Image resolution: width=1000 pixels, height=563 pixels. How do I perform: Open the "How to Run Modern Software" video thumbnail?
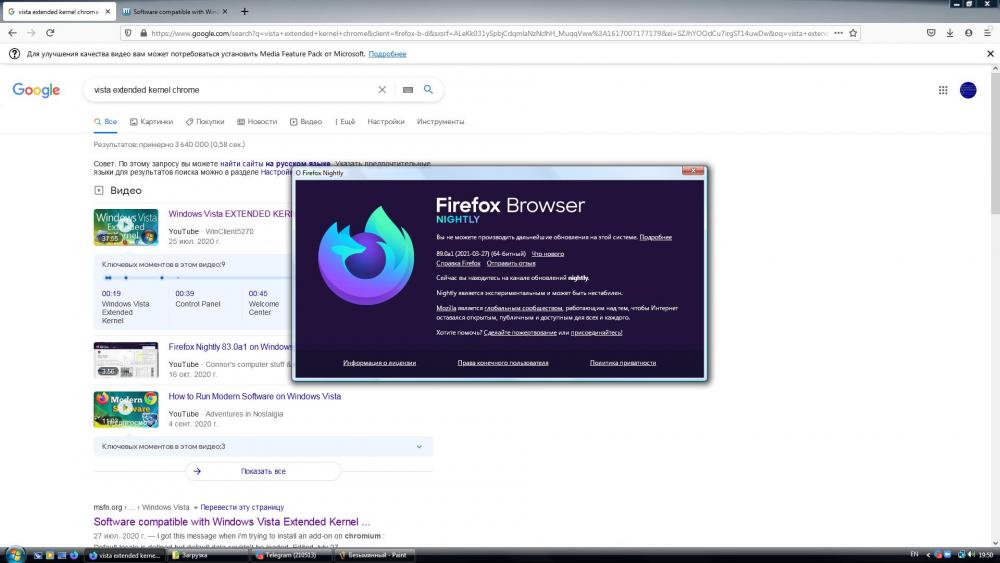(126, 408)
